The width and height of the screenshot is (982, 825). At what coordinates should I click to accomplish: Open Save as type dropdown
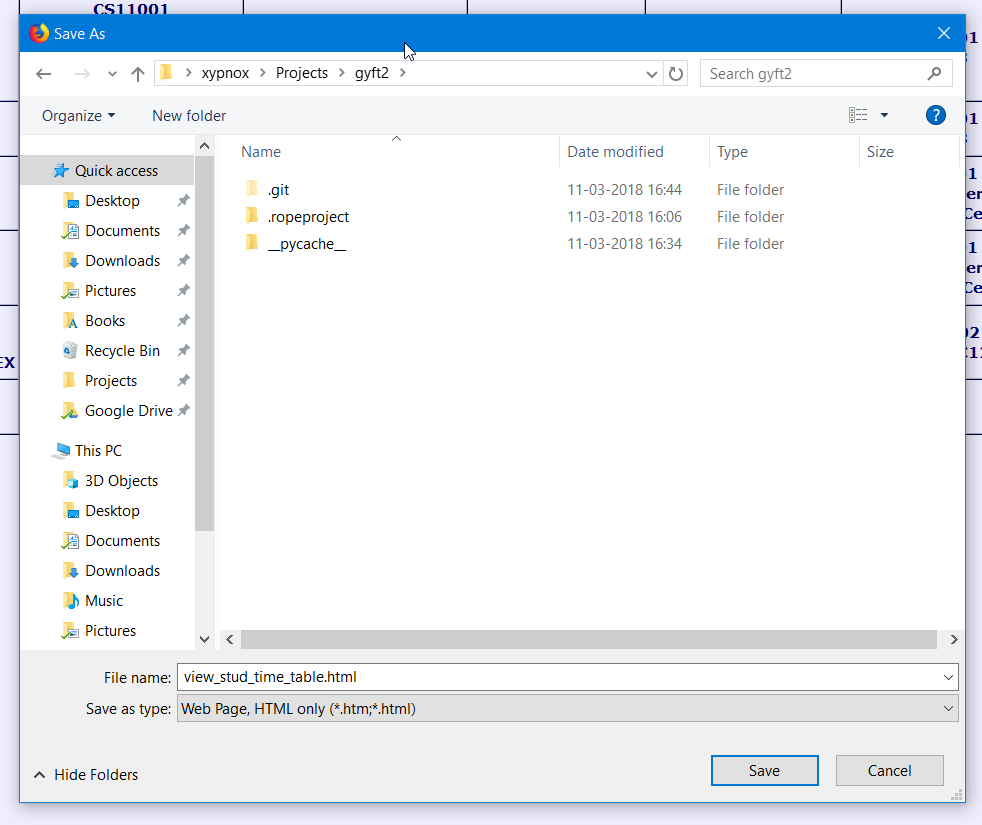(567, 708)
